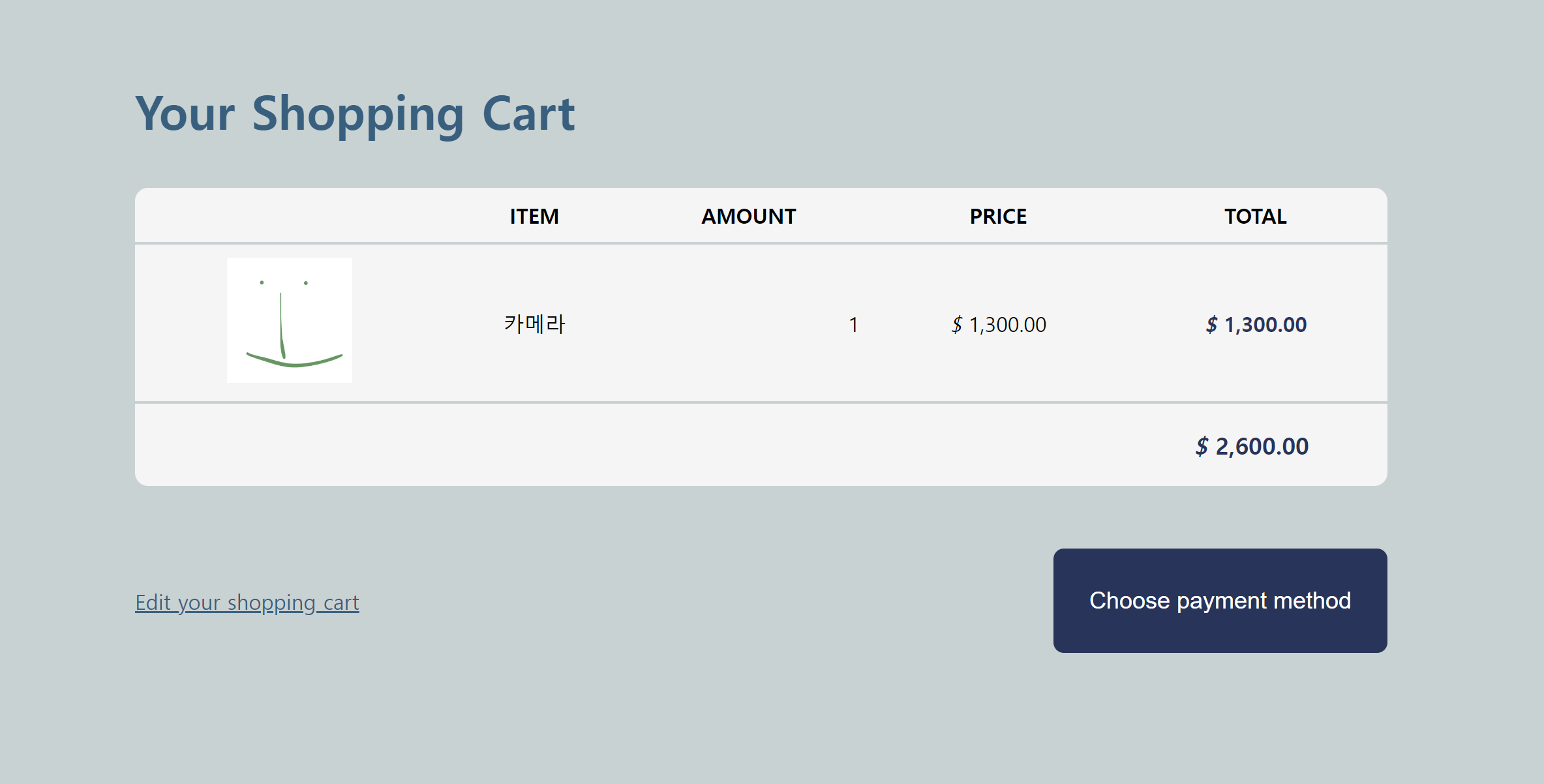
Task: Click the bold row total $ 1,300.00
Action: click(1256, 325)
